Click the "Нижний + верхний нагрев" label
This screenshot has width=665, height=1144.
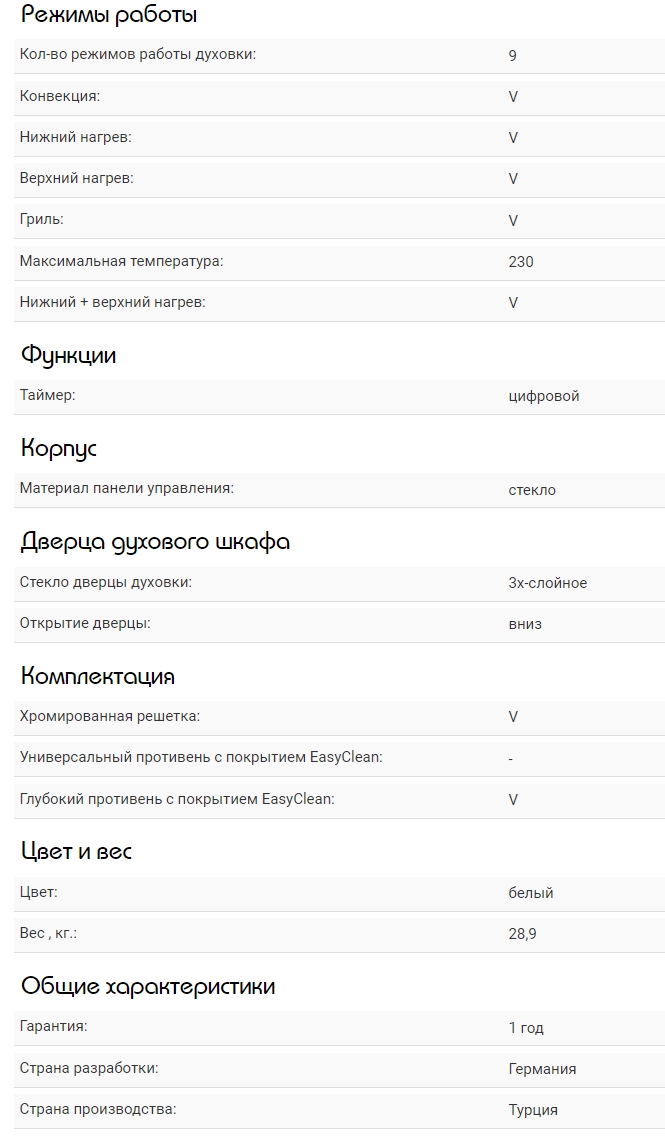112,302
